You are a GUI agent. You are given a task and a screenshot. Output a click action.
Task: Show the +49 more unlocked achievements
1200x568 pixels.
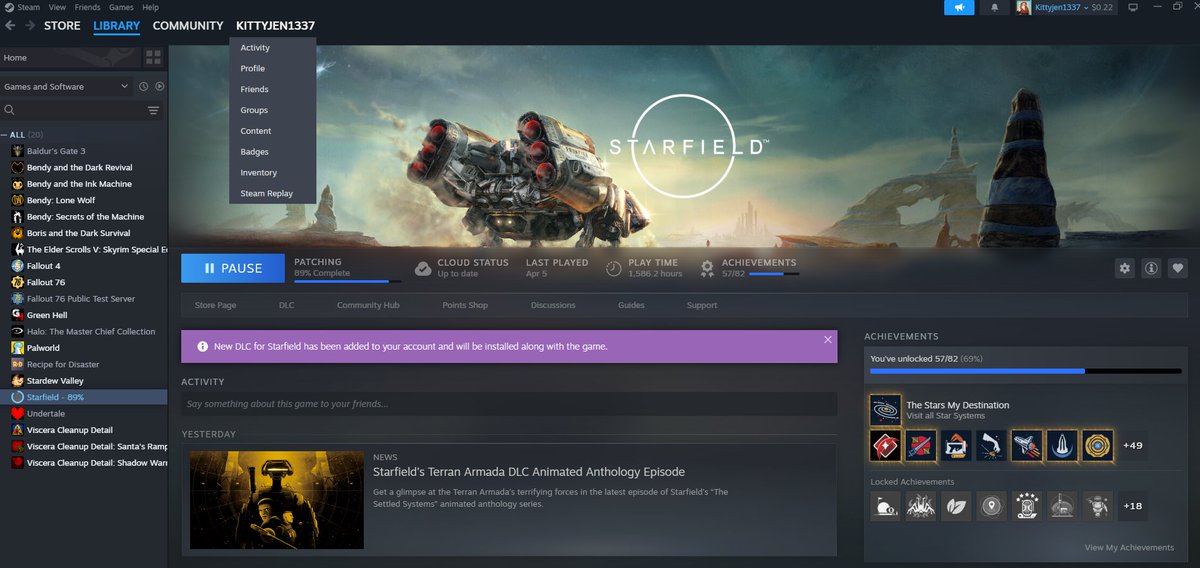click(1133, 445)
